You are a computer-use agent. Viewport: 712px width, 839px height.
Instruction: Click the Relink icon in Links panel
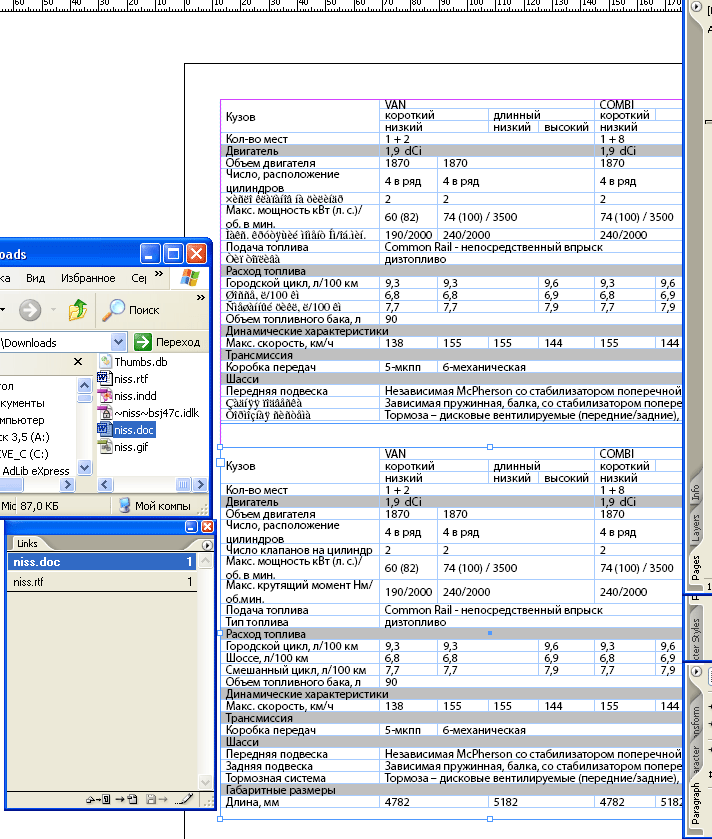[x=98, y=799]
